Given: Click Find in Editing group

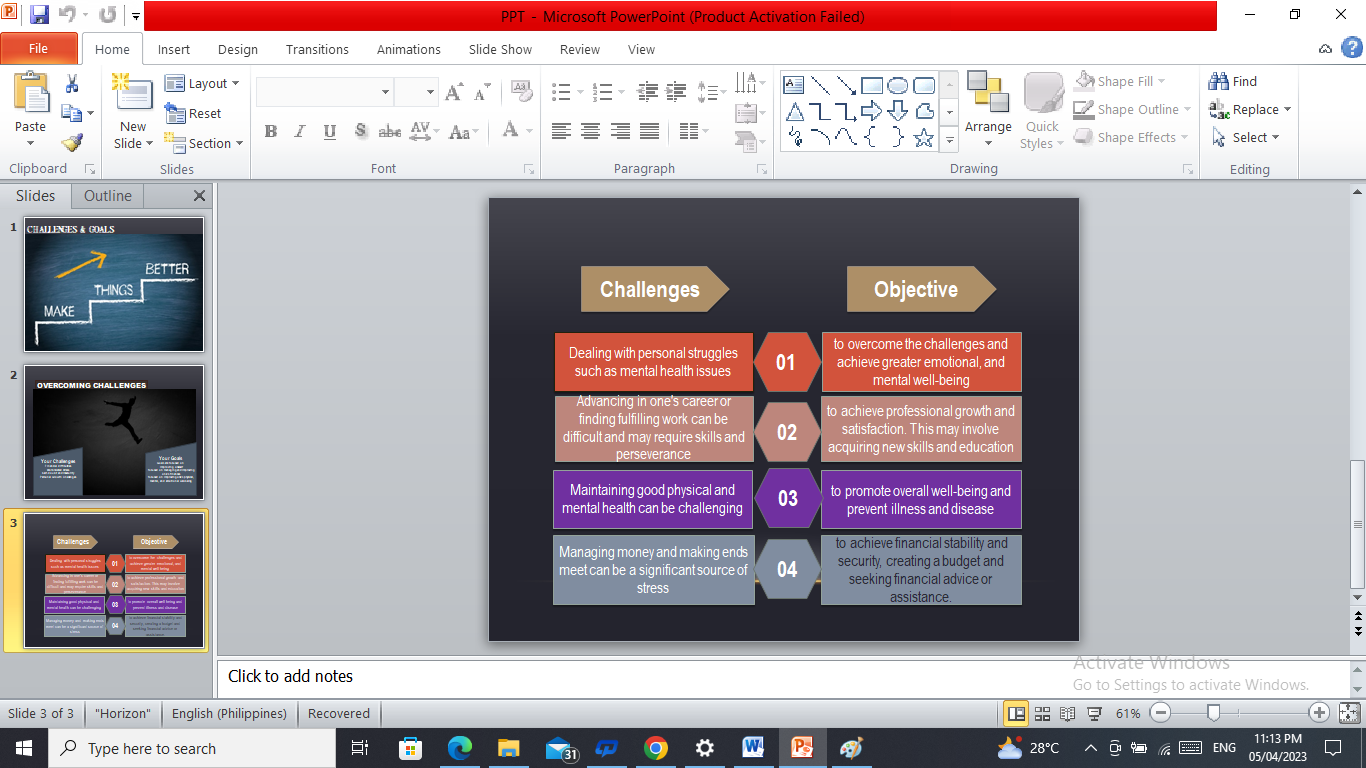Looking at the screenshot, I should [1233, 81].
